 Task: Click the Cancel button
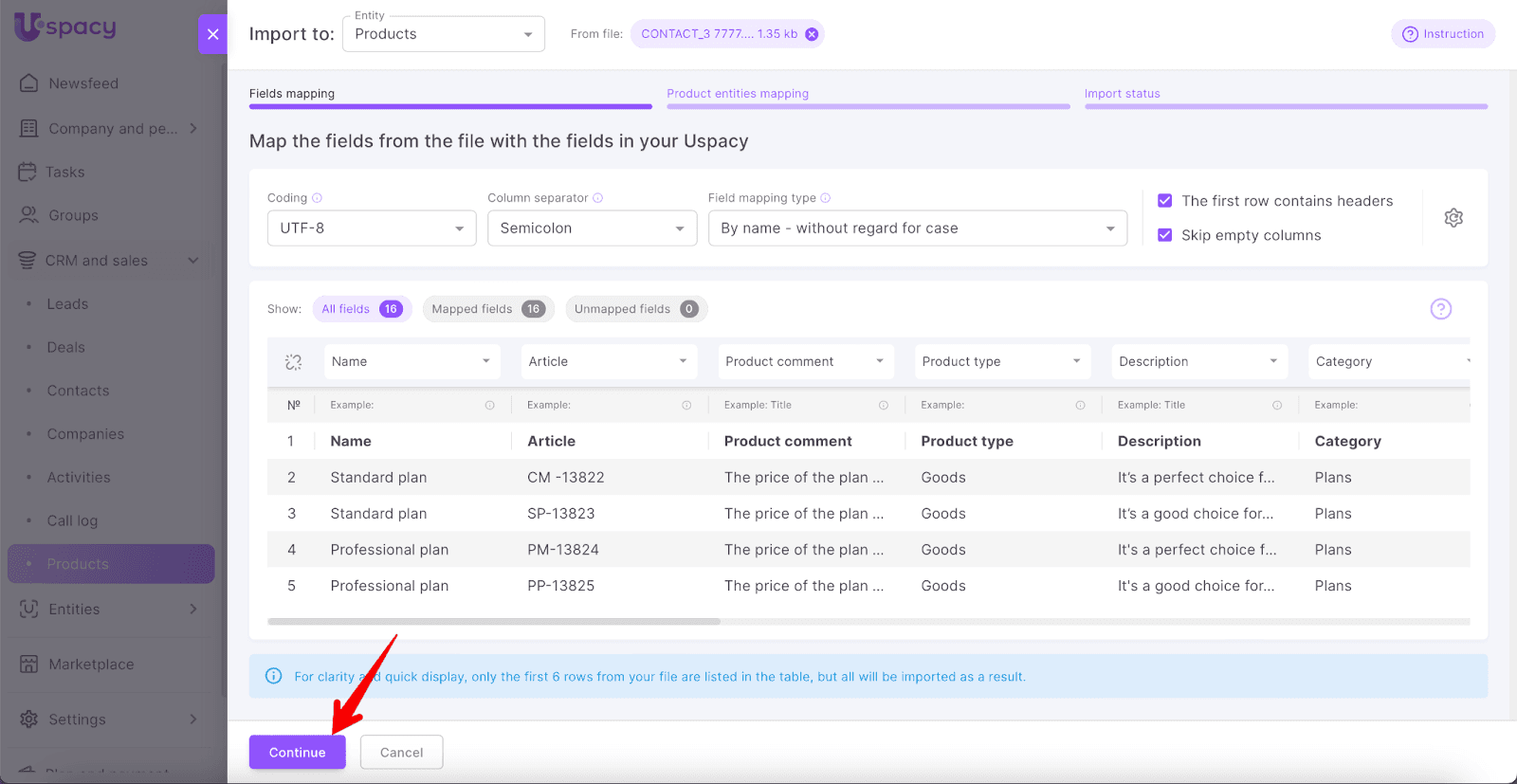[401, 753]
